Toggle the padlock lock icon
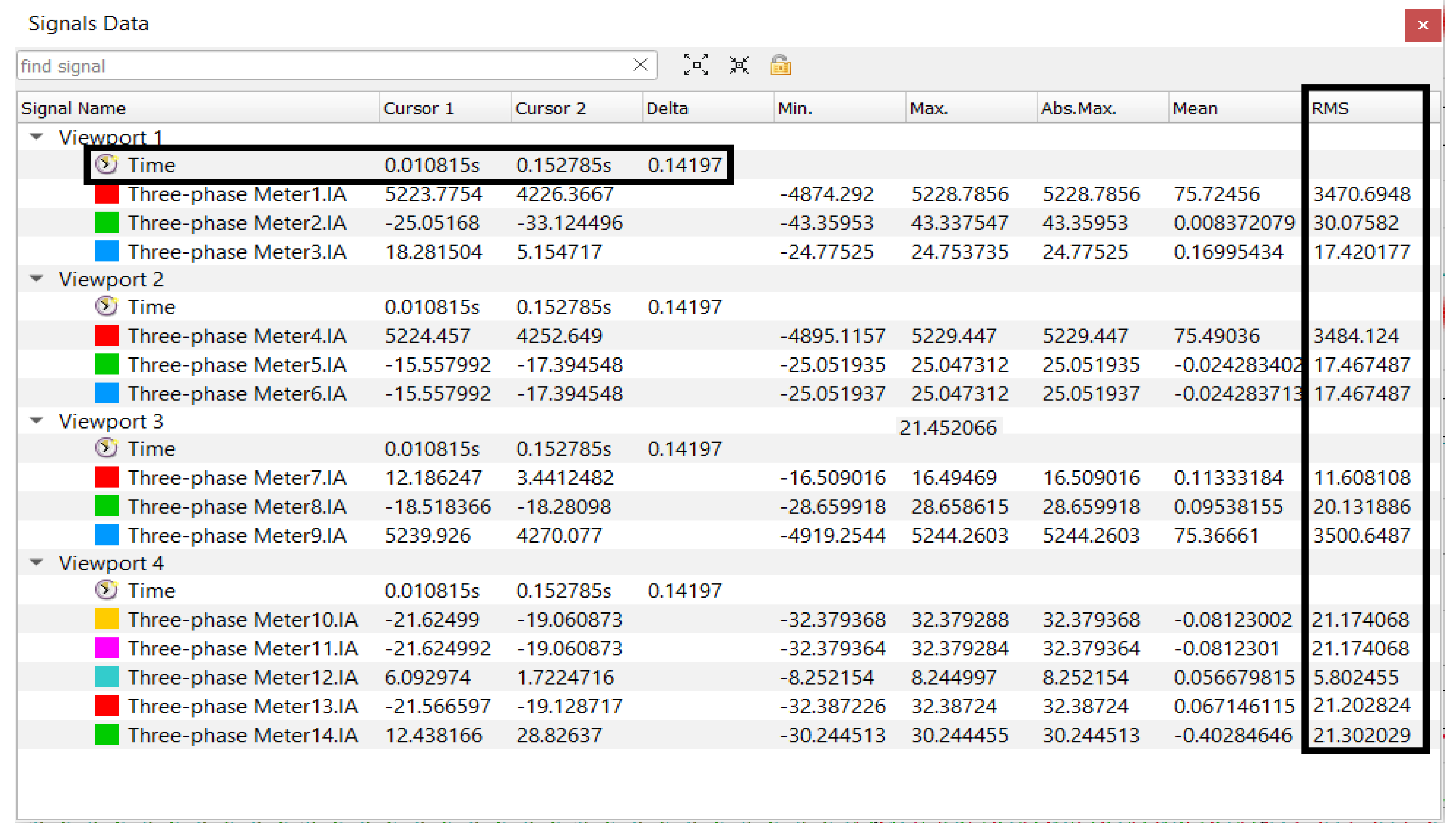1456x829 pixels. click(780, 65)
